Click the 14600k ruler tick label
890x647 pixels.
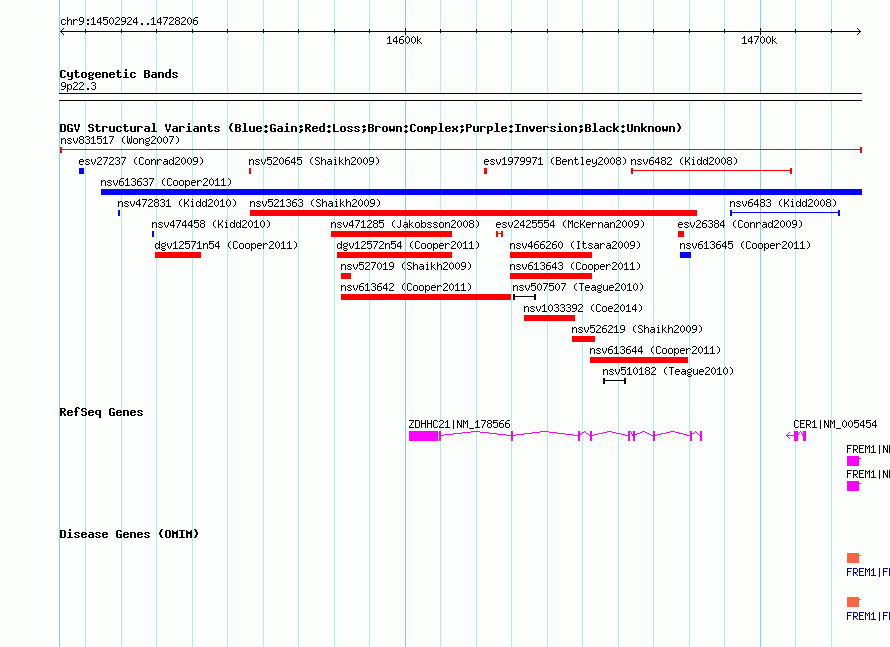pyautogui.click(x=404, y=40)
